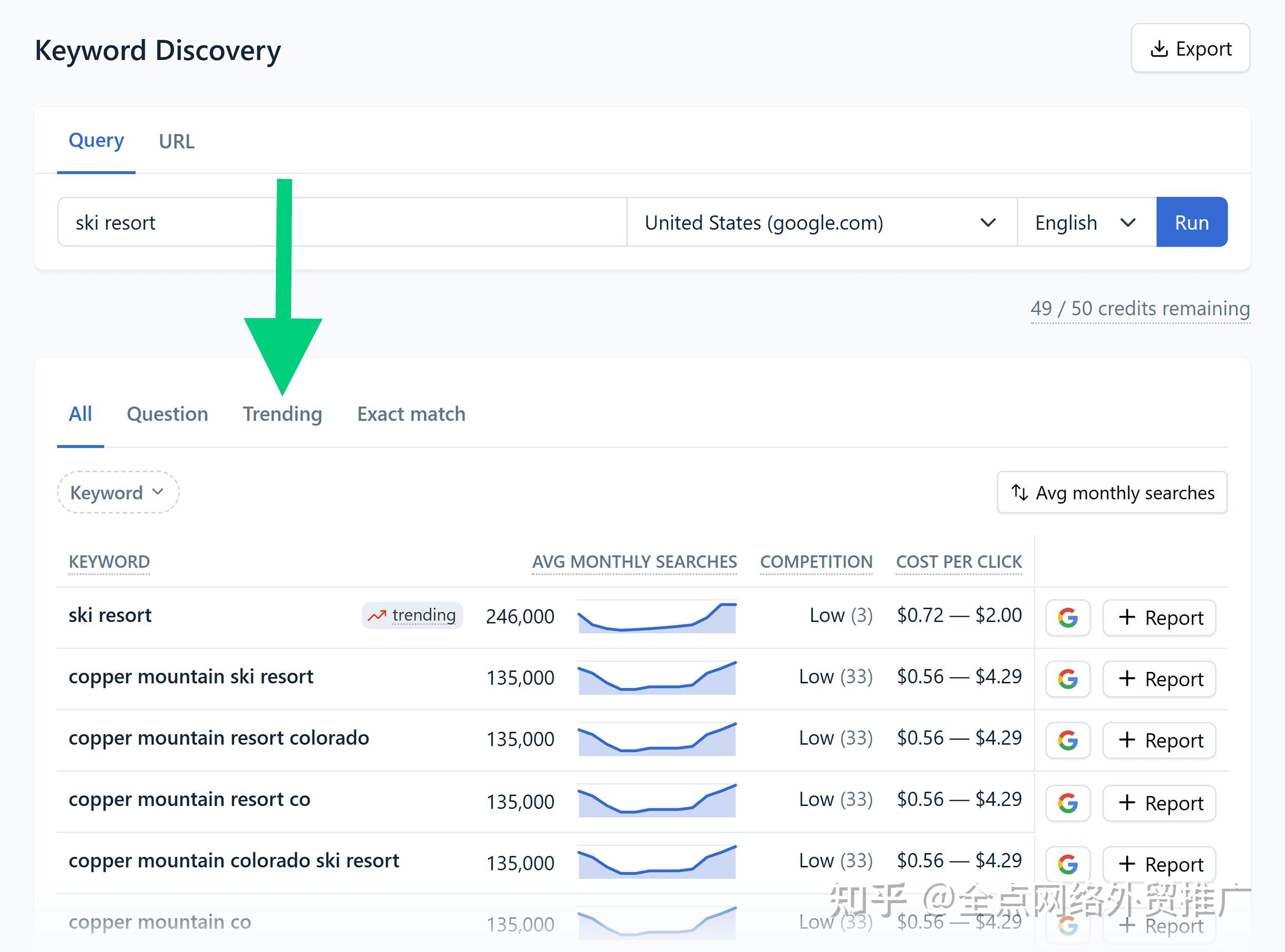Click the 'copper mountain resort colorado' sparkline chart
Screen dimensions: 1285x952
click(657, 739)
